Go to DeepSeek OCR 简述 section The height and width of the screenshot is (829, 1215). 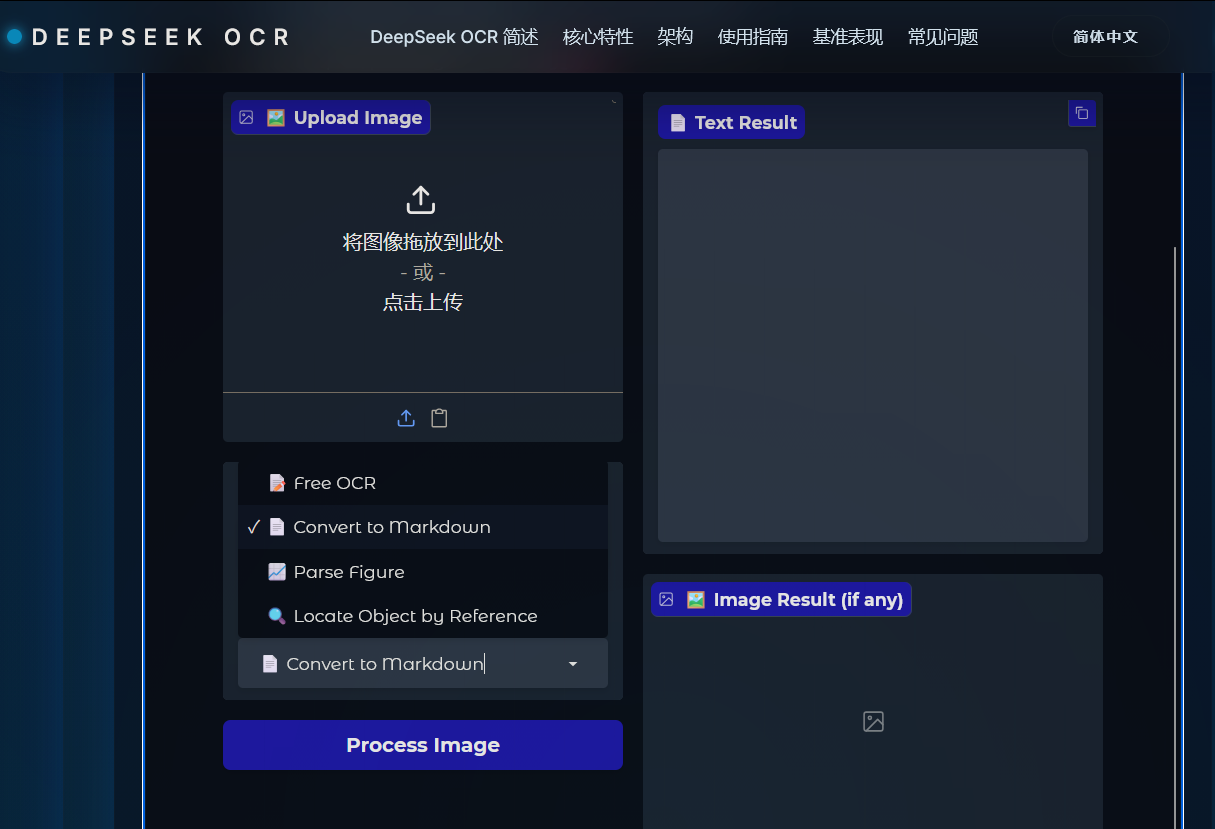[x=454, y=37]
